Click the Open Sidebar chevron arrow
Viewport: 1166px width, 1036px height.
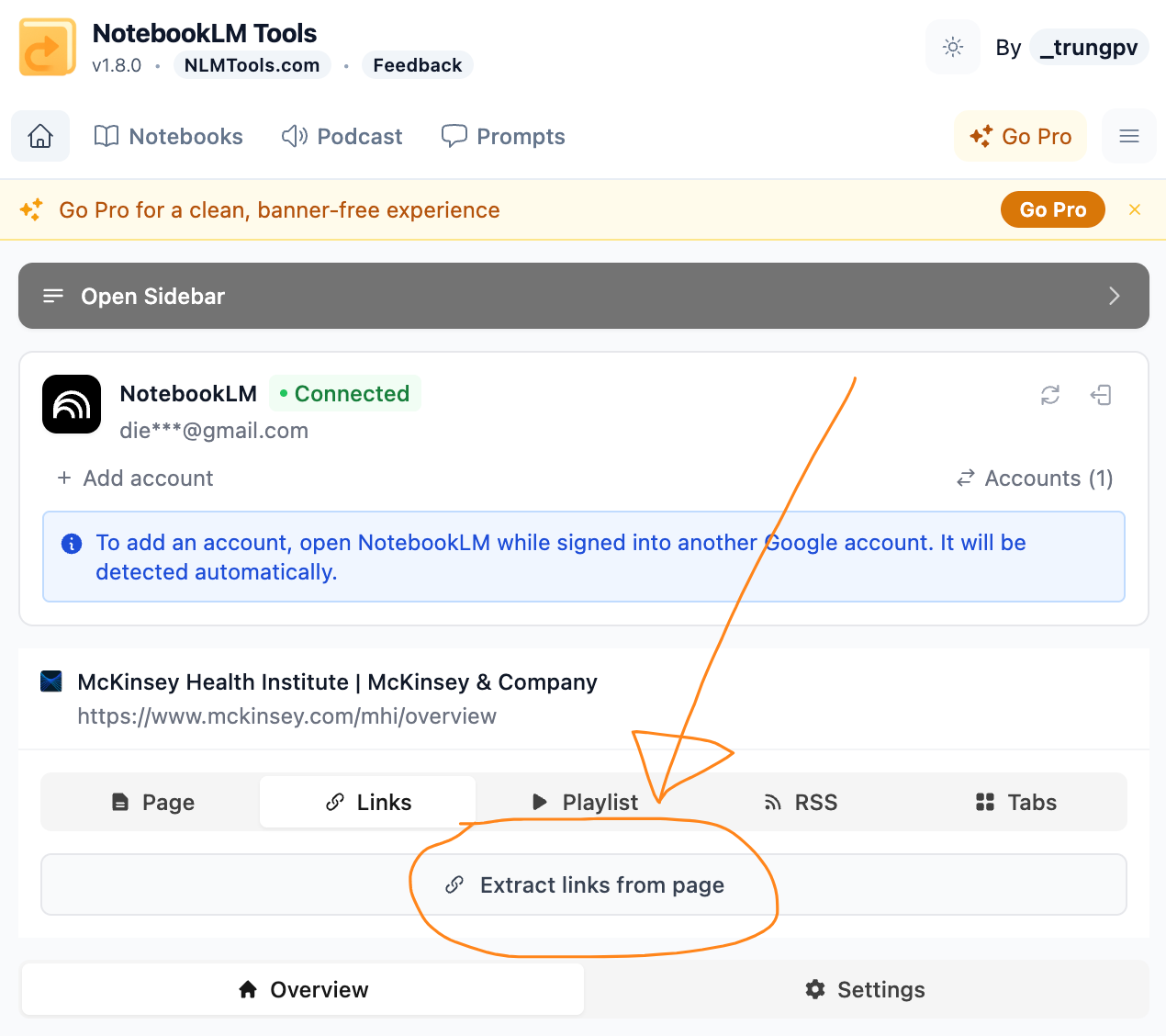1114,296
